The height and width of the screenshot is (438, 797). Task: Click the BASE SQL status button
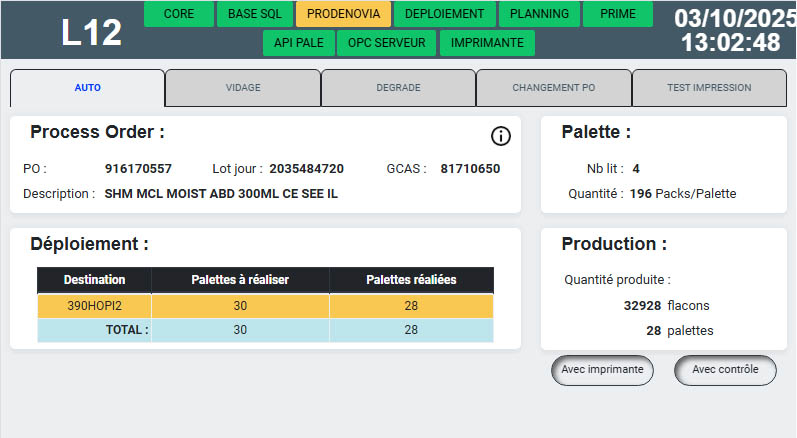tap(256, 14)
